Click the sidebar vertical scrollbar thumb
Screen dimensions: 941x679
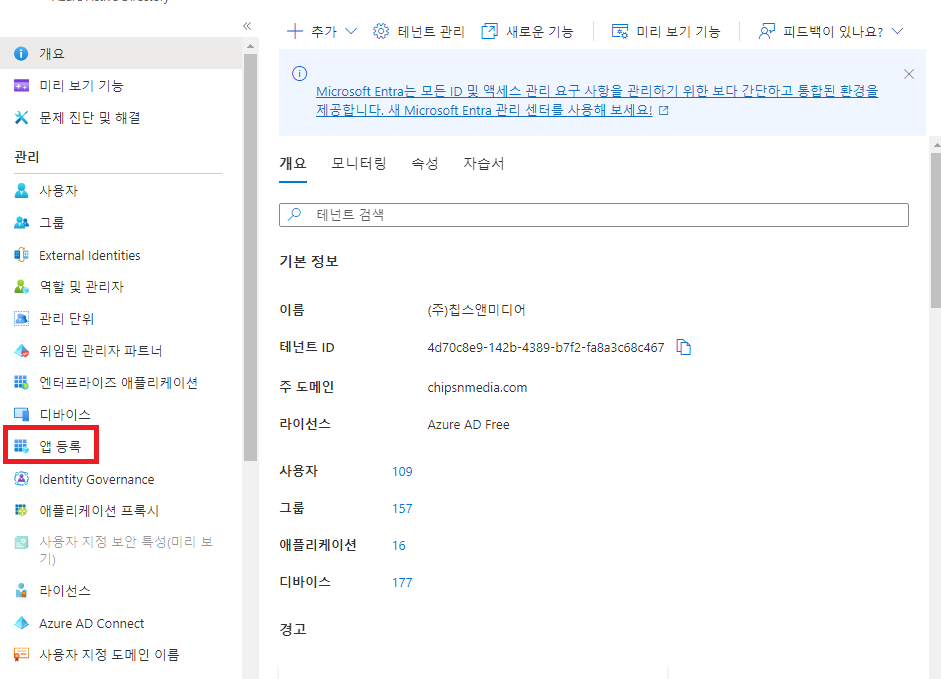coord(250,258)
